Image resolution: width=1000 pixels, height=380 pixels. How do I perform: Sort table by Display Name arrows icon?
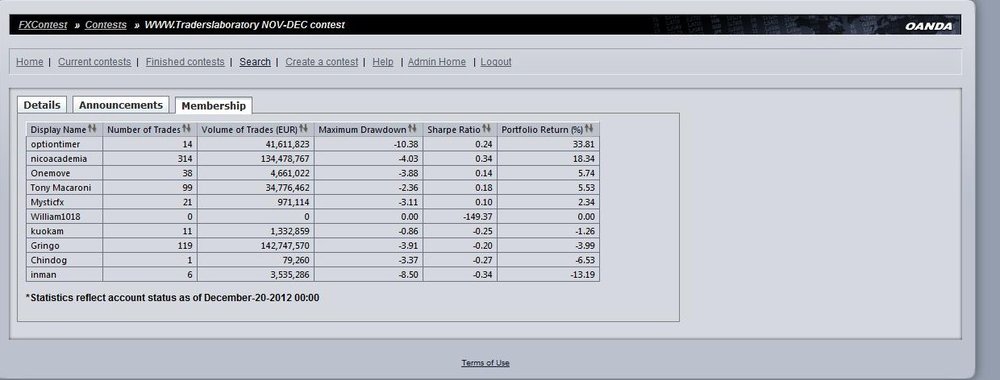tap(92, 129)
